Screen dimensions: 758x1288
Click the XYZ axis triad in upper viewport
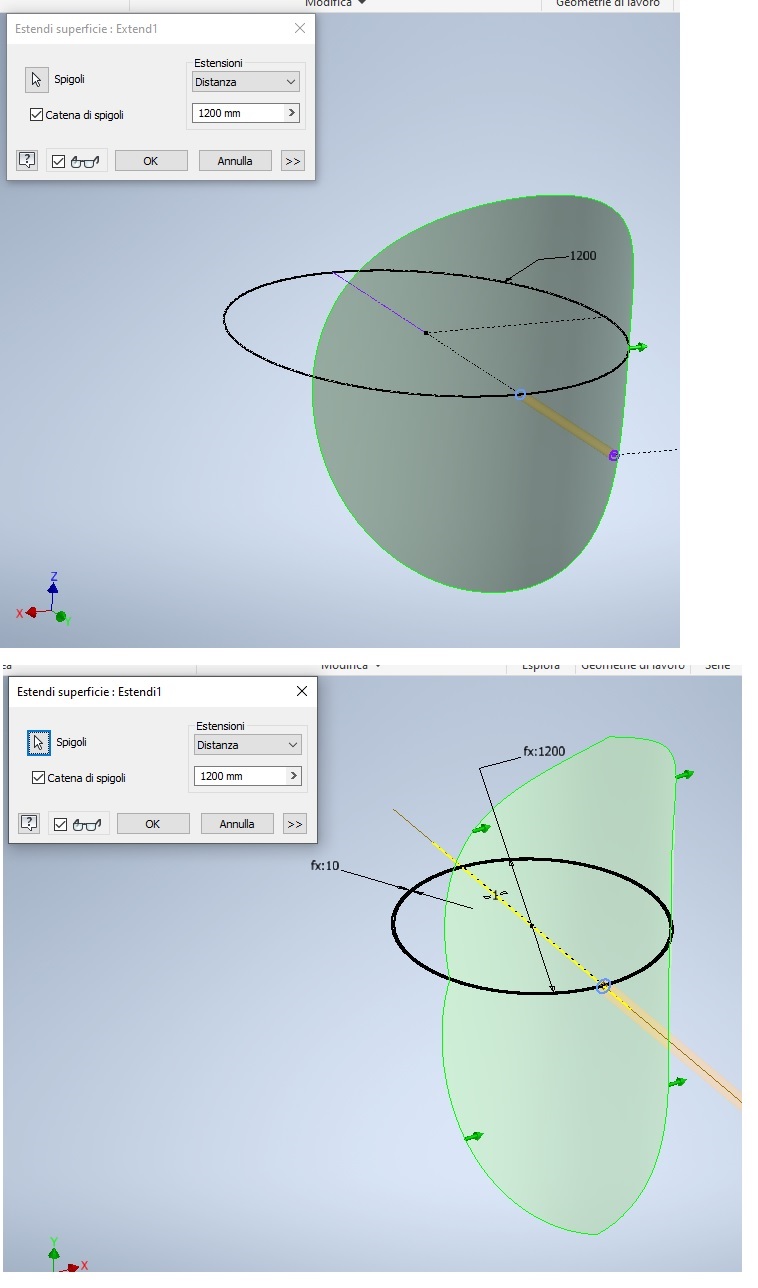[44, 600]
